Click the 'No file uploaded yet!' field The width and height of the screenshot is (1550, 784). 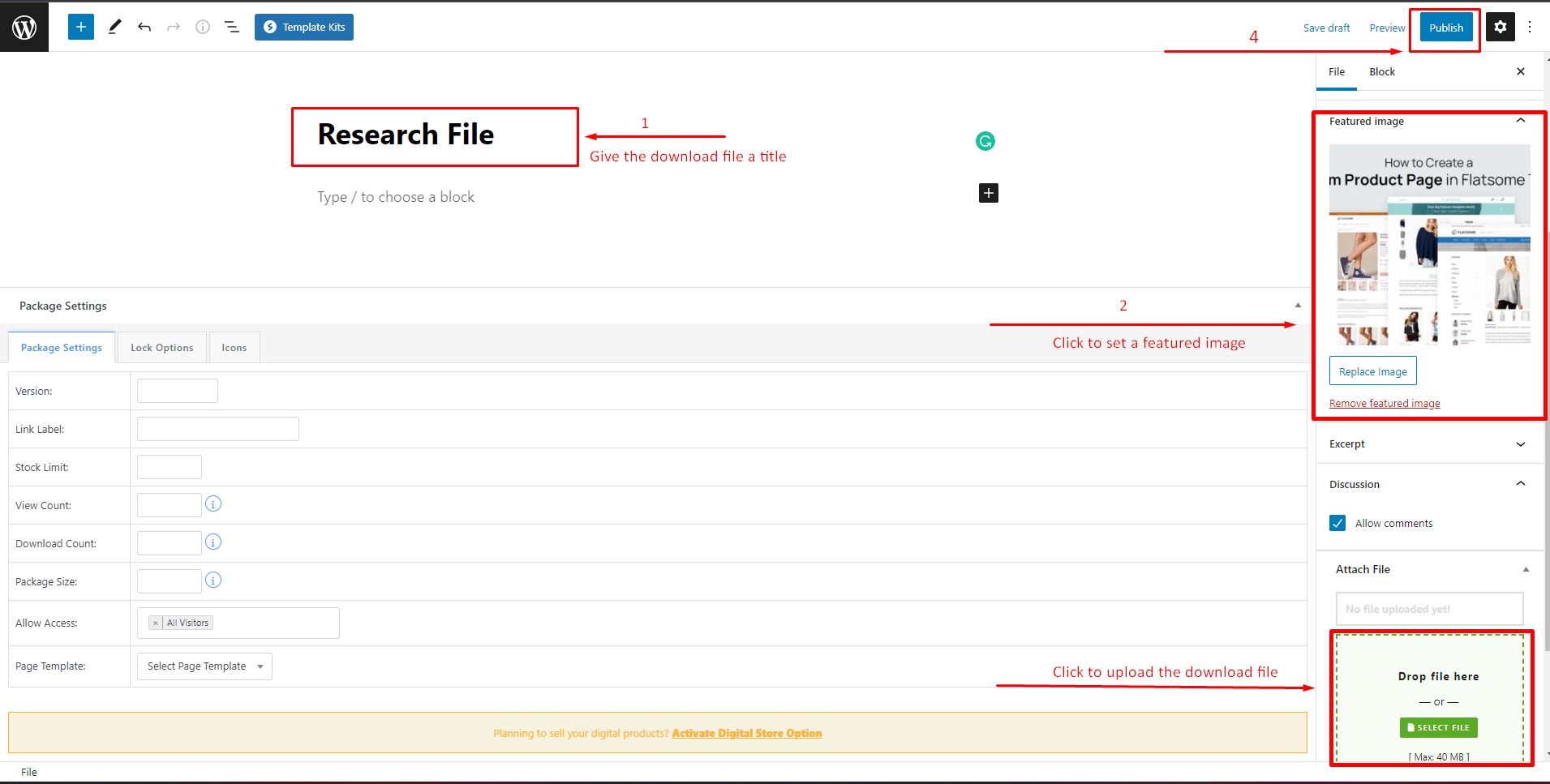pos(1430,609)
